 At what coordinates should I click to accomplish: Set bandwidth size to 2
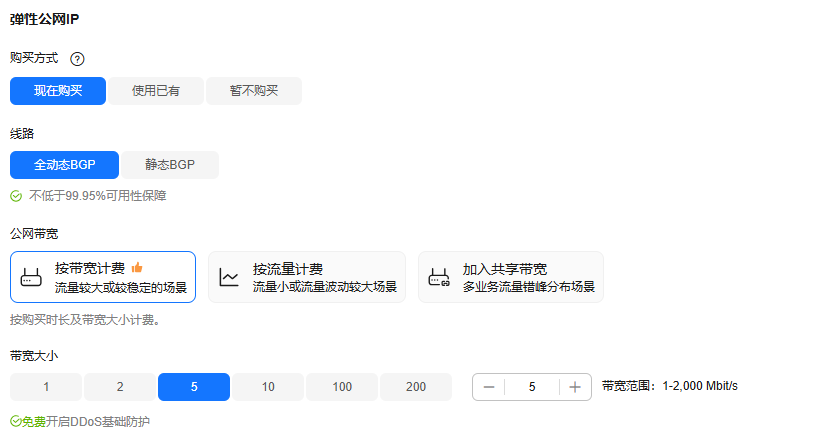120,387
